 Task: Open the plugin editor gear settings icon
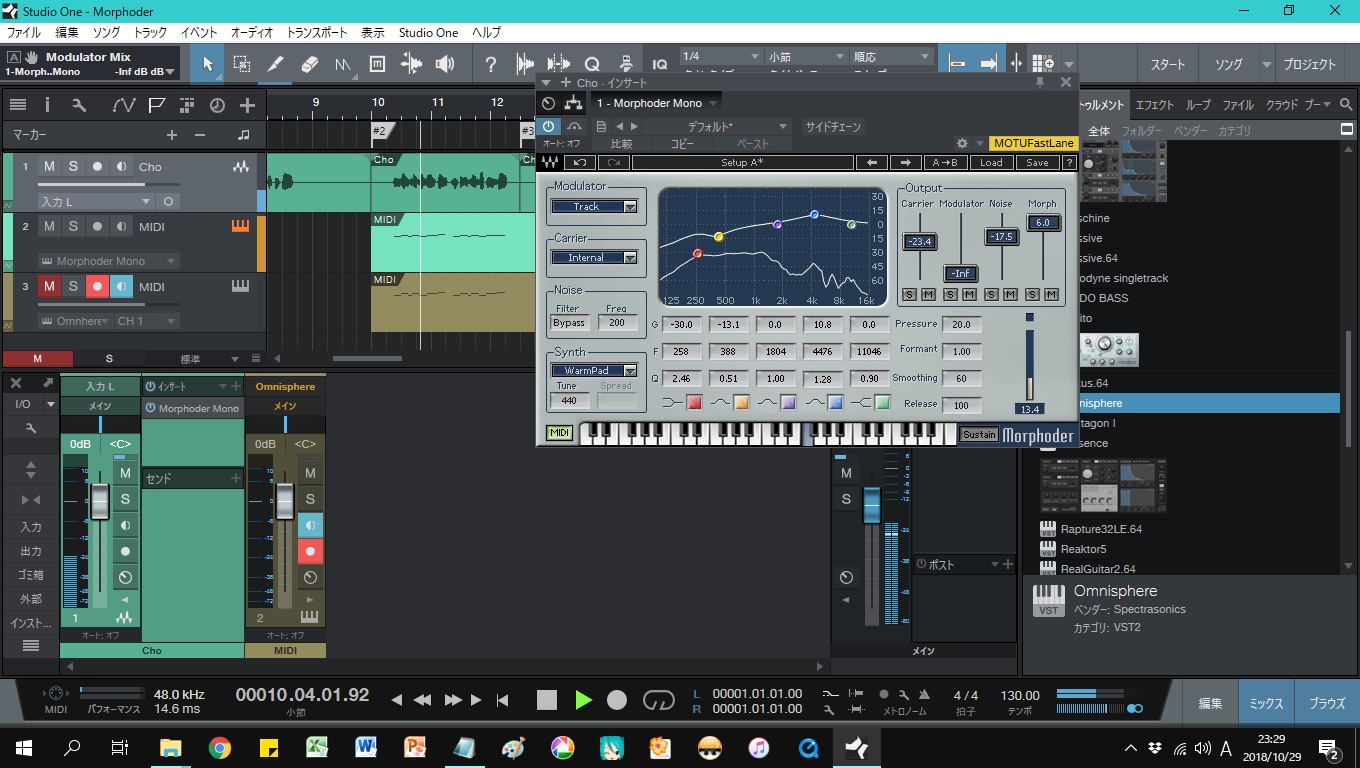tap(961, 143)
